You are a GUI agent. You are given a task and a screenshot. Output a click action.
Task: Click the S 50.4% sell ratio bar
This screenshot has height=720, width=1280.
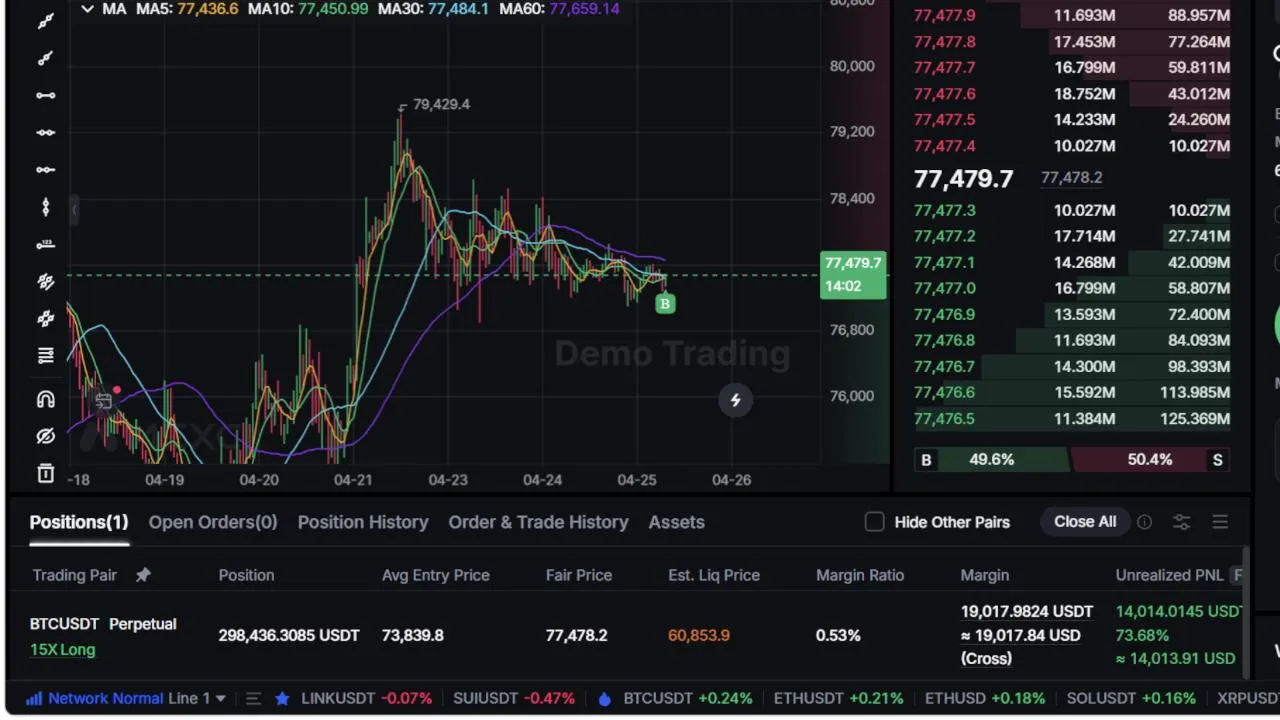[1152, 460]
